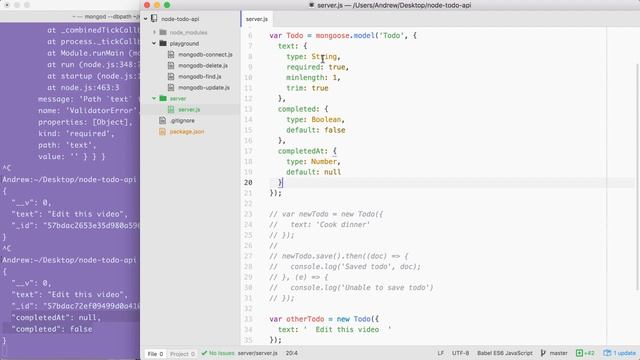The width and height of the screenshot is (640, 360).
Task: Click the package.json file icon
Action: click(x=162, y=131)
